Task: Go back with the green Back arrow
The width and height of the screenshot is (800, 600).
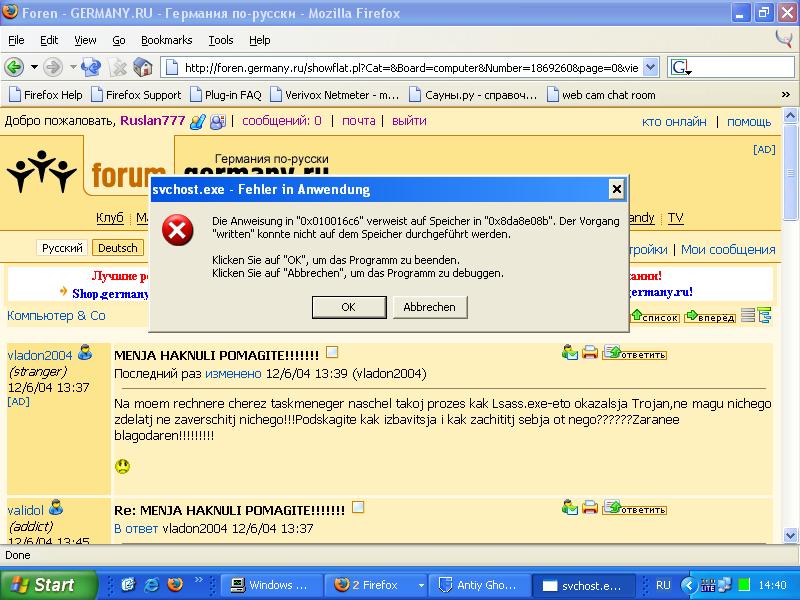Action: pyautogui.click(x=14, y=67)
